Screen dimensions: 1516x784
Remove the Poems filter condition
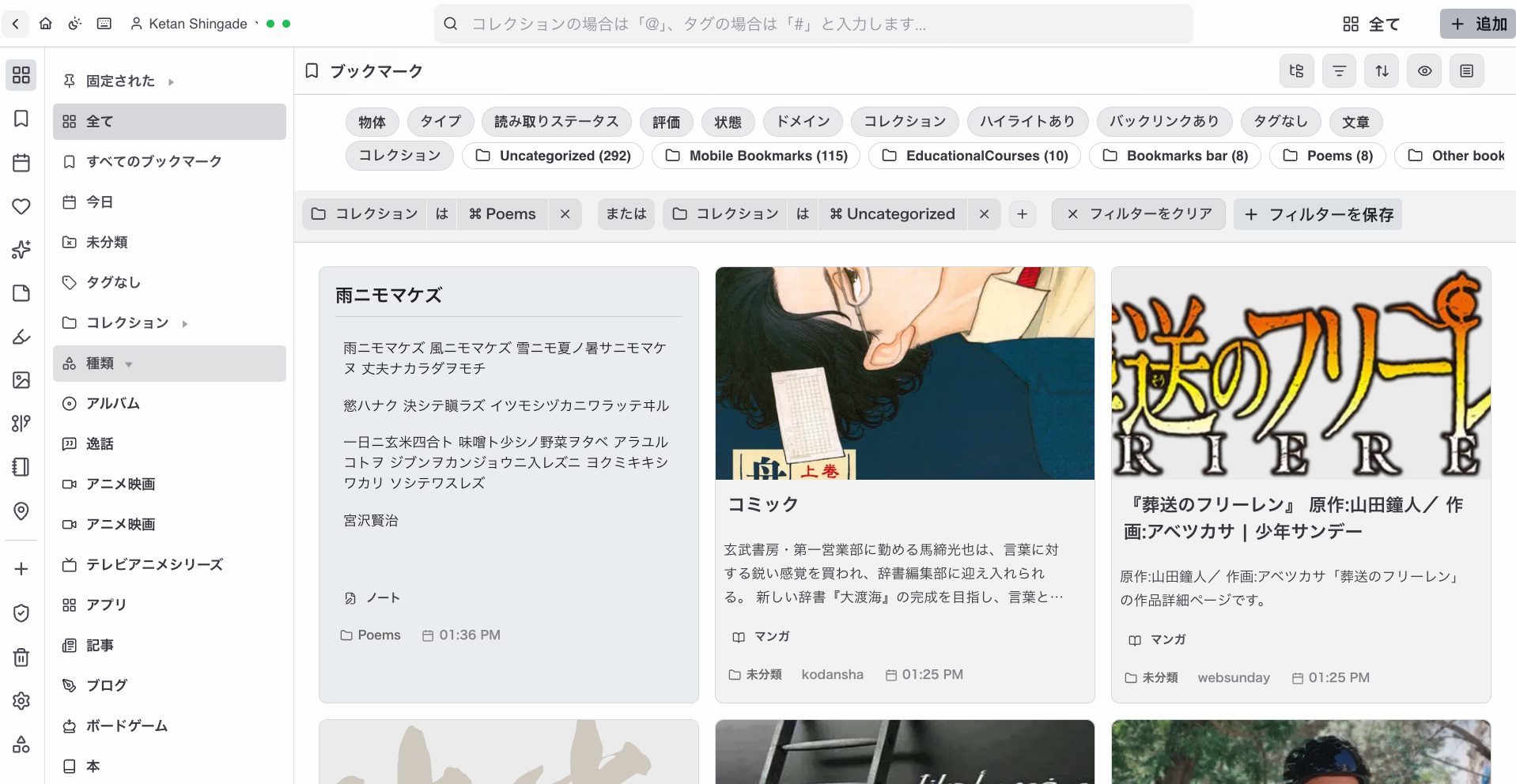pos(565,214)
